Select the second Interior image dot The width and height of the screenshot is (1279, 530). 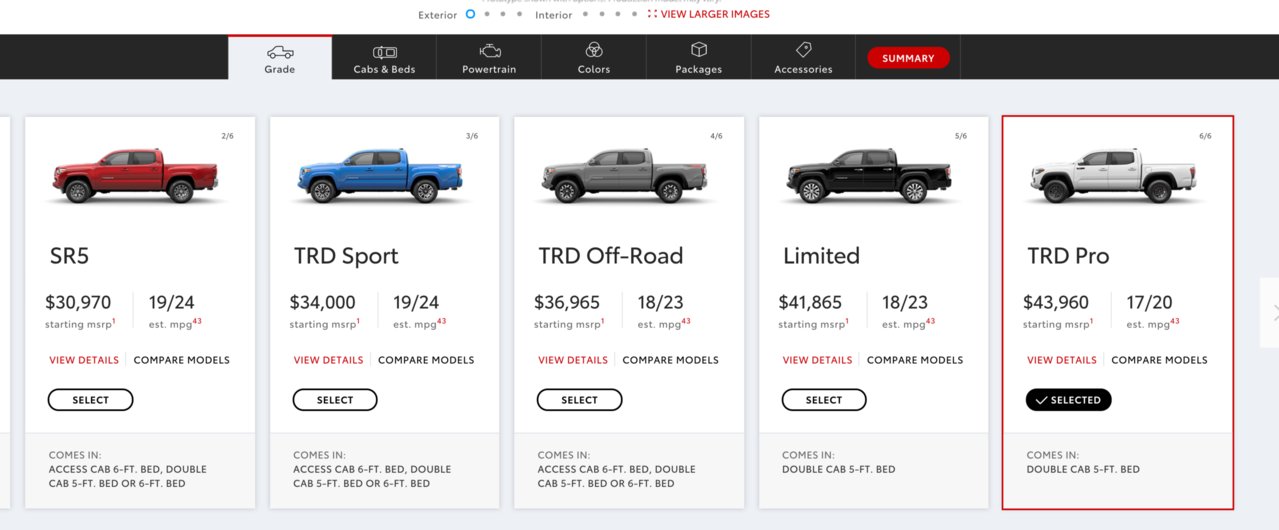[603, 14]
